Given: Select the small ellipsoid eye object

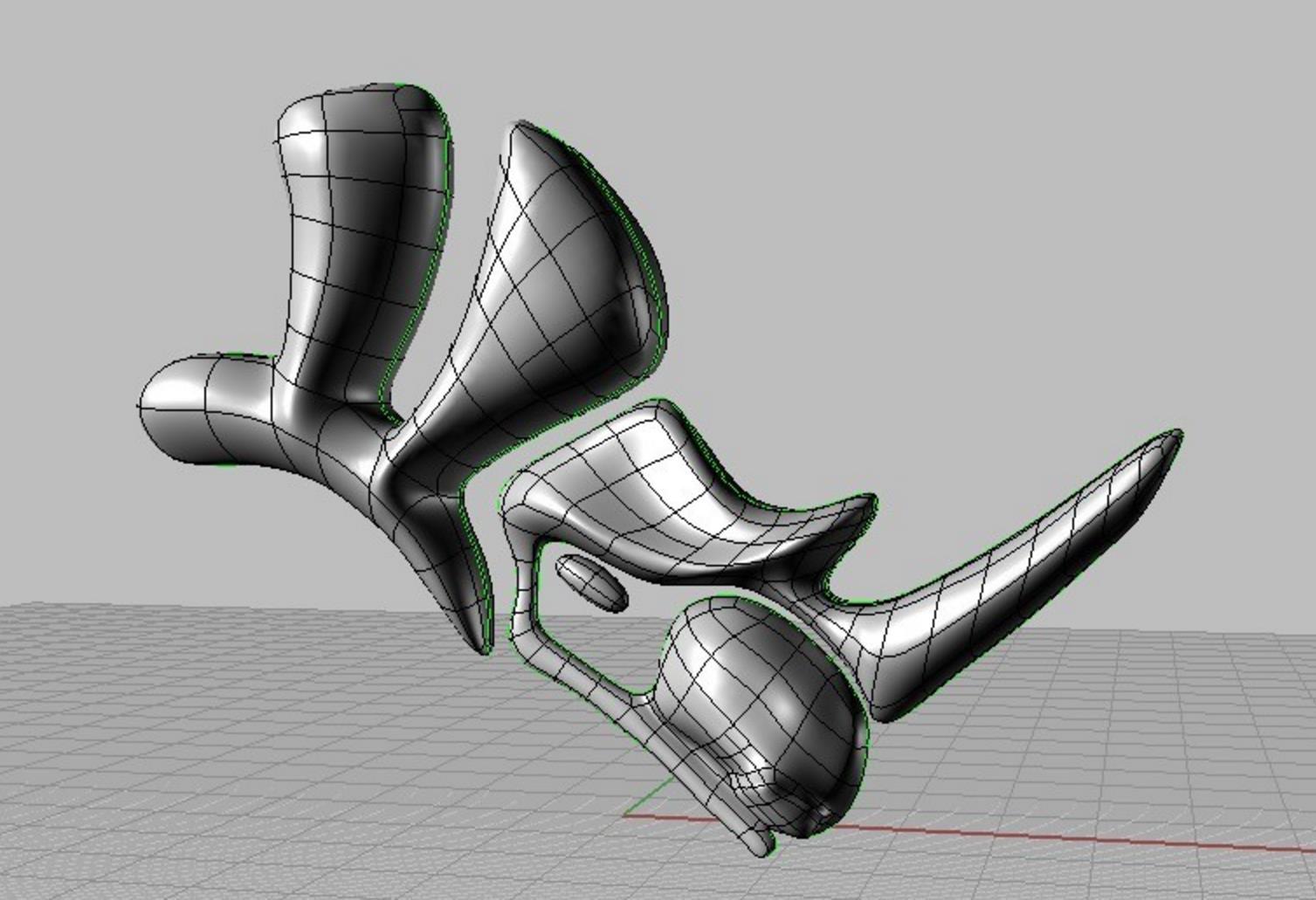Looking at the screenshot, I should [x=592, y=582].
